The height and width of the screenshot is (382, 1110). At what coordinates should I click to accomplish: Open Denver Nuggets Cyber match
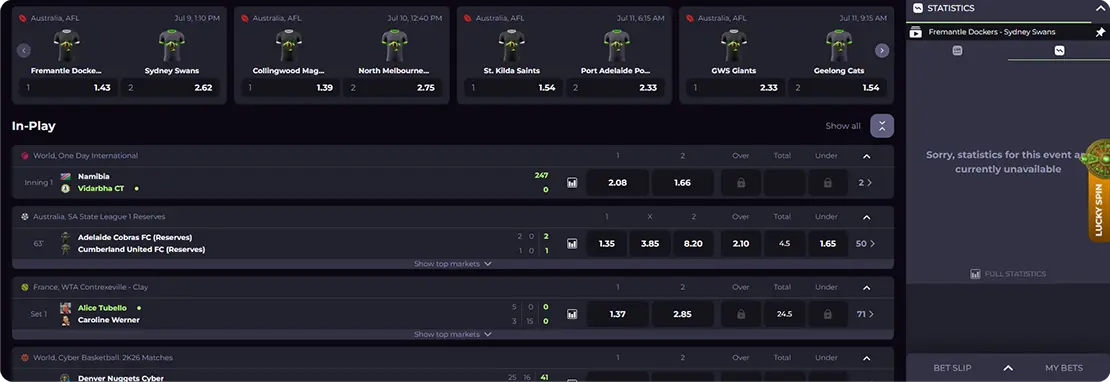coord(120,378)
